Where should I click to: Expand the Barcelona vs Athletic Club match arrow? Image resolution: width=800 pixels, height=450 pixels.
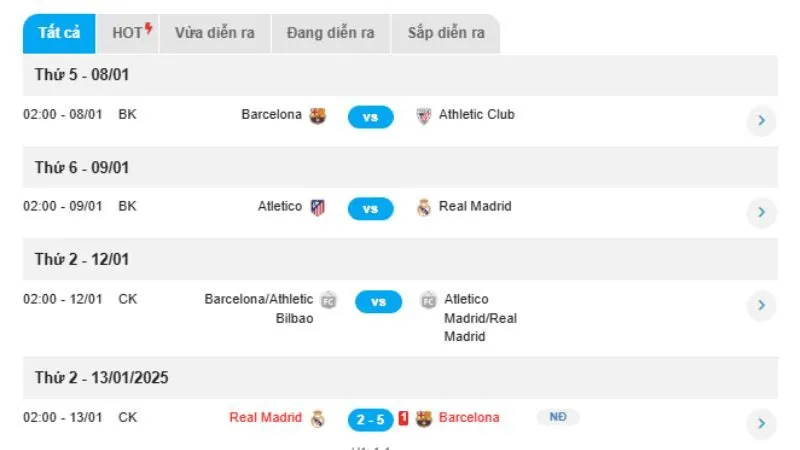(x=761, y=121)
